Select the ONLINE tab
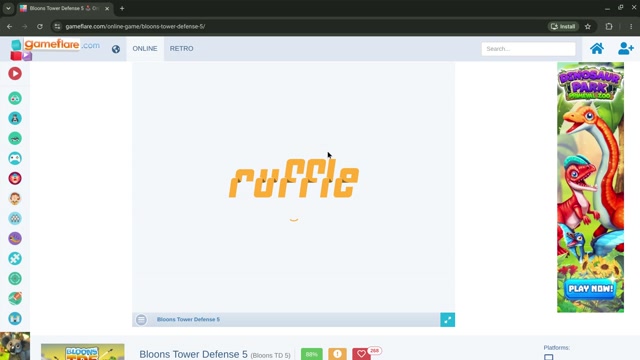The height and width of the screenshot is (360, 640). pyautogui.click(x=145, y=49)
